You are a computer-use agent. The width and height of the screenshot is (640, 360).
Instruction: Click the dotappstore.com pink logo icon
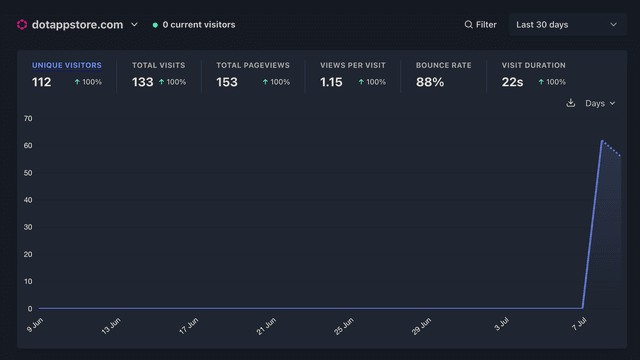[22, 24]
